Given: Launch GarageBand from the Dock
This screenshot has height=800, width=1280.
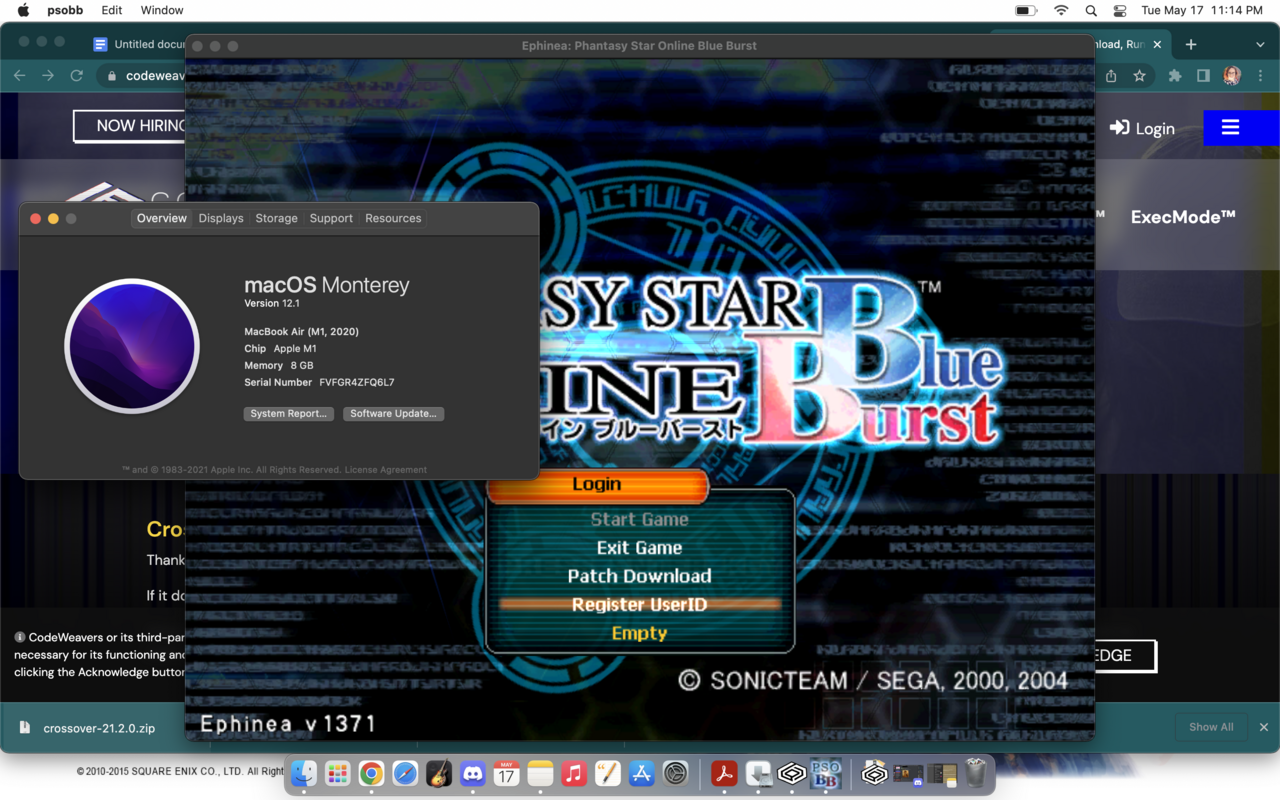Looking at the screenshot, I should (439, 773).
